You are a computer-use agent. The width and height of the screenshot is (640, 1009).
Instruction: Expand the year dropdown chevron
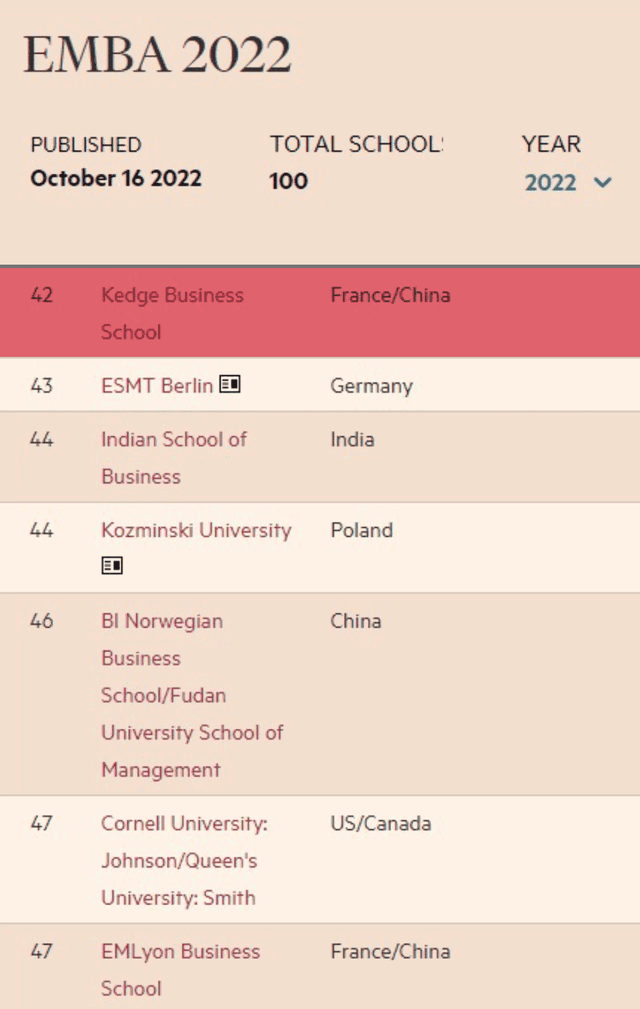pos(603,182)
